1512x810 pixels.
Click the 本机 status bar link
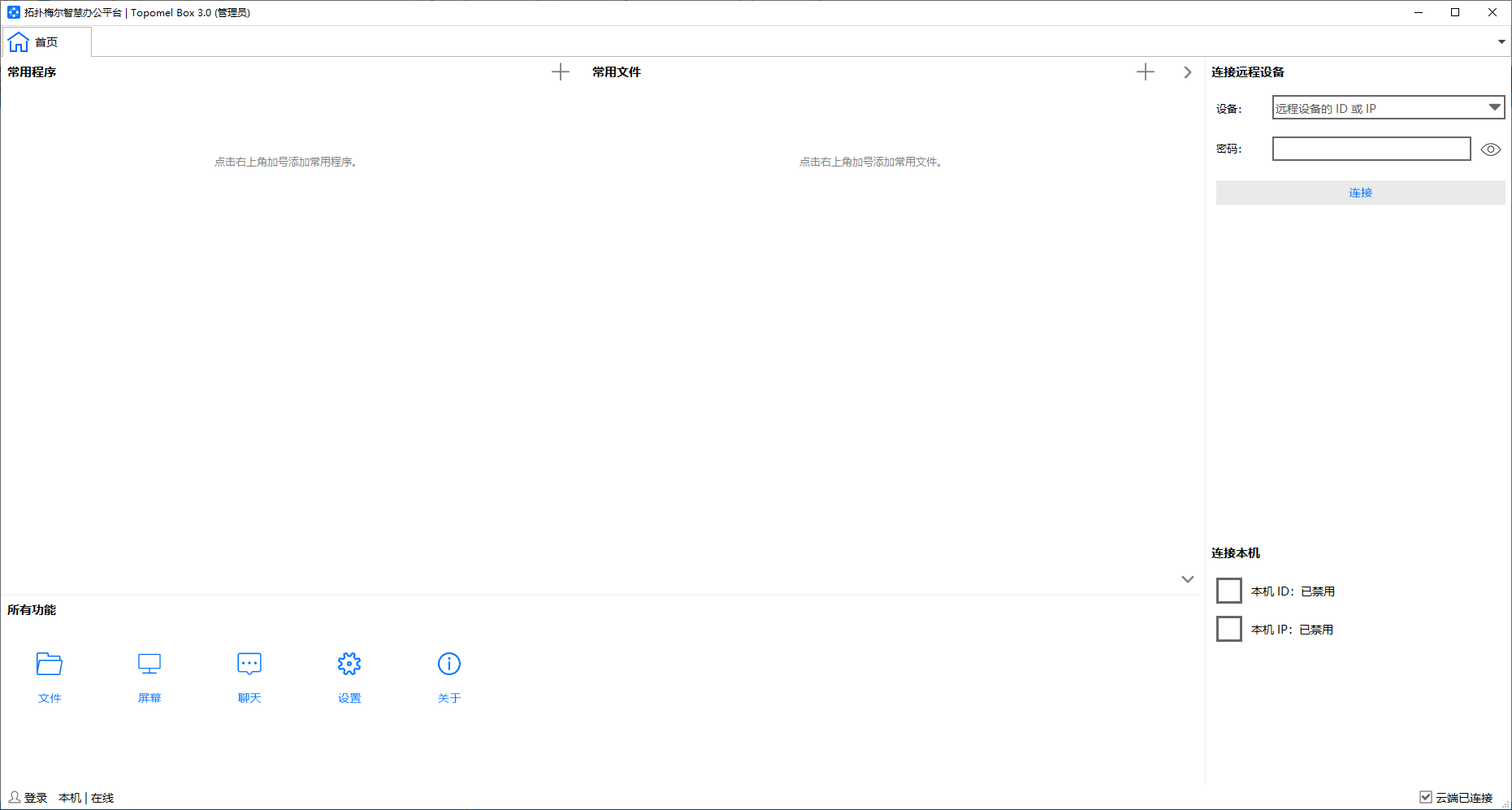(70, 798)
